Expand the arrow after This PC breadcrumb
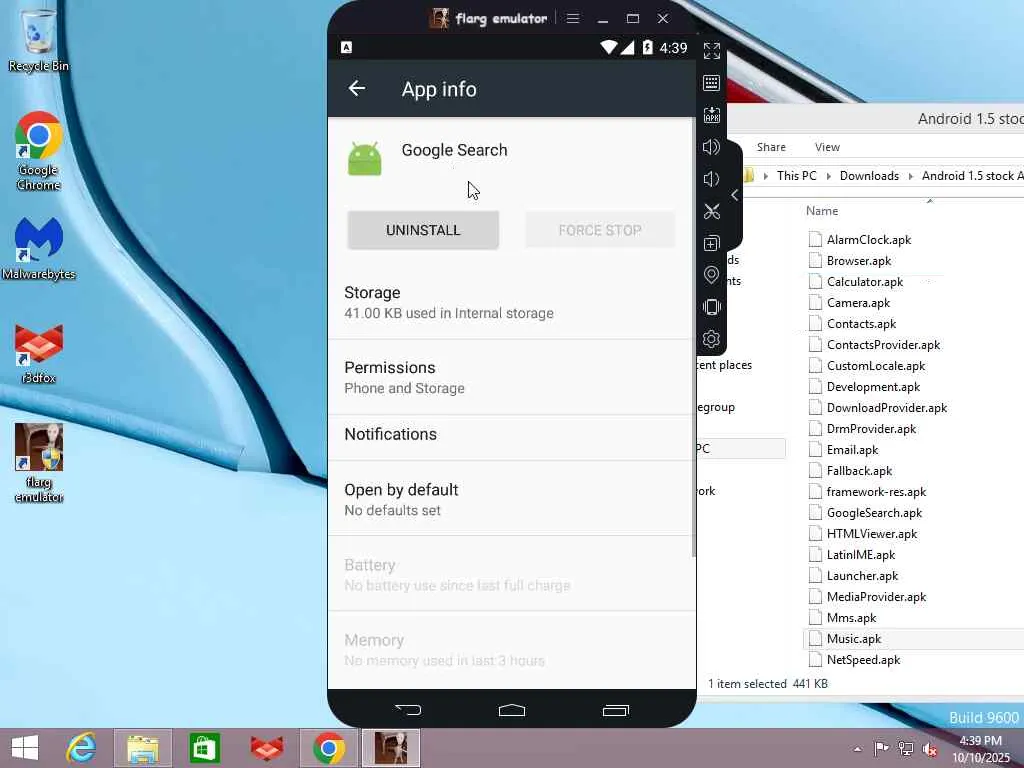The image size is (1024, 768). tap(828, 176)
